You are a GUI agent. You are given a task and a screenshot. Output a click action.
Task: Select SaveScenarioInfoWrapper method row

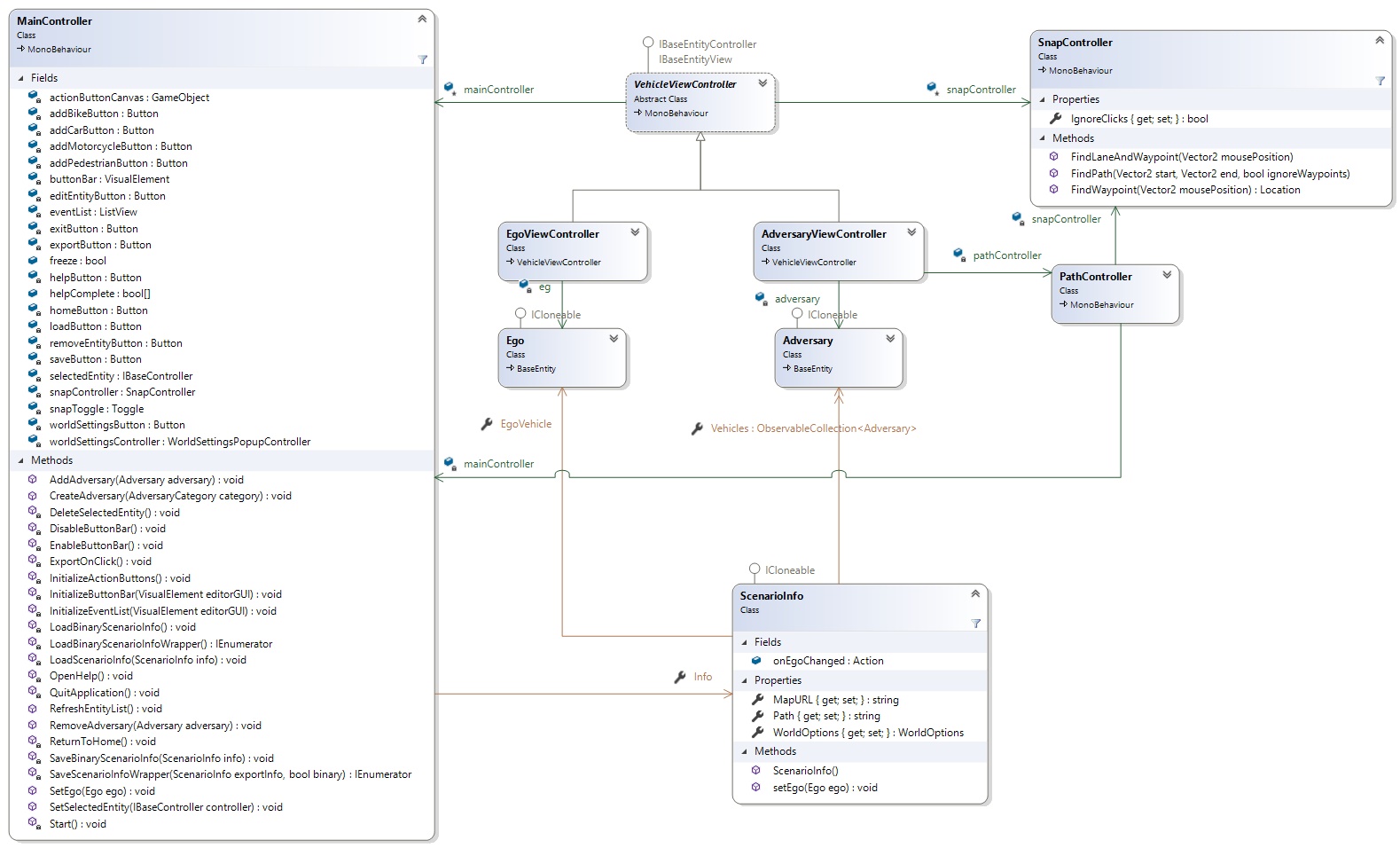click(231, 774)
